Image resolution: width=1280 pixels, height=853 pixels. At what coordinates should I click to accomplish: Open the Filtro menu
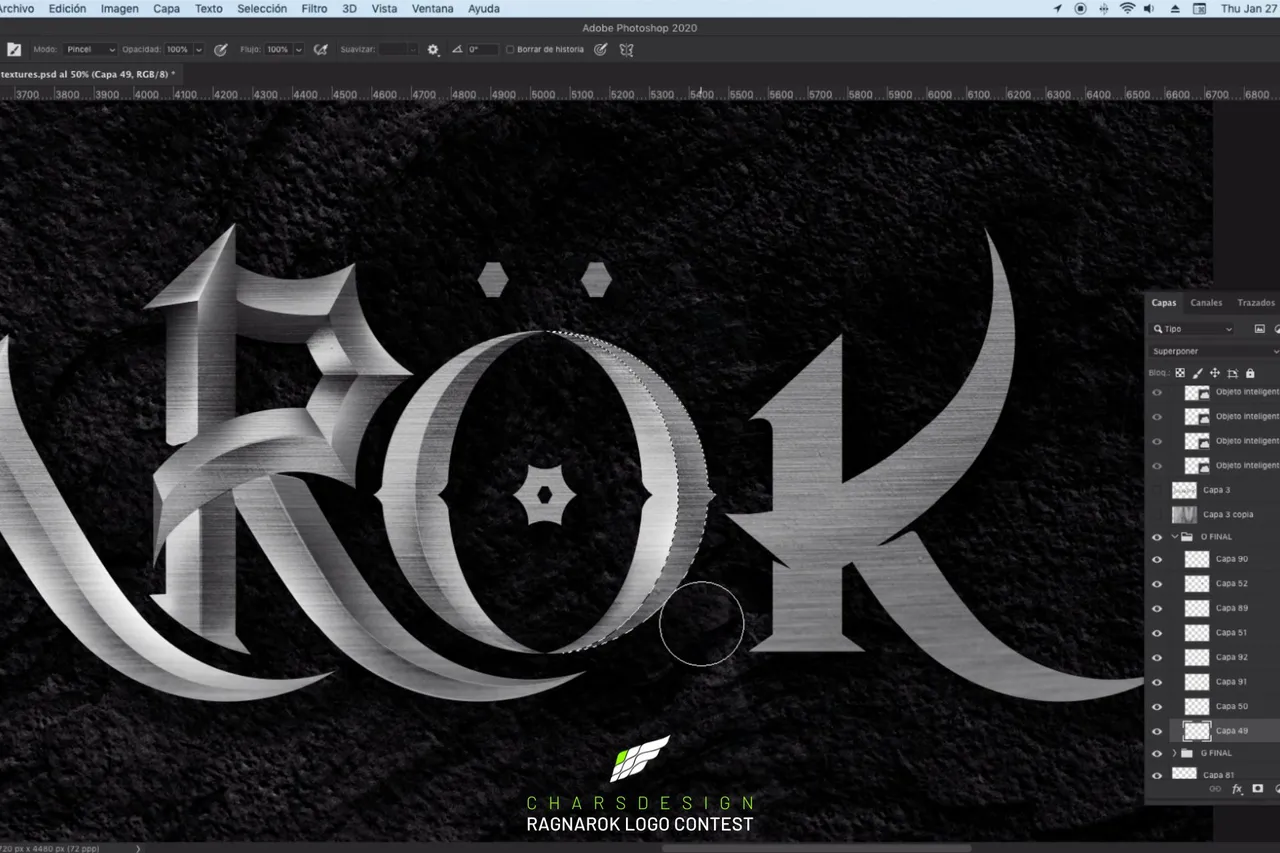(314, 8)
